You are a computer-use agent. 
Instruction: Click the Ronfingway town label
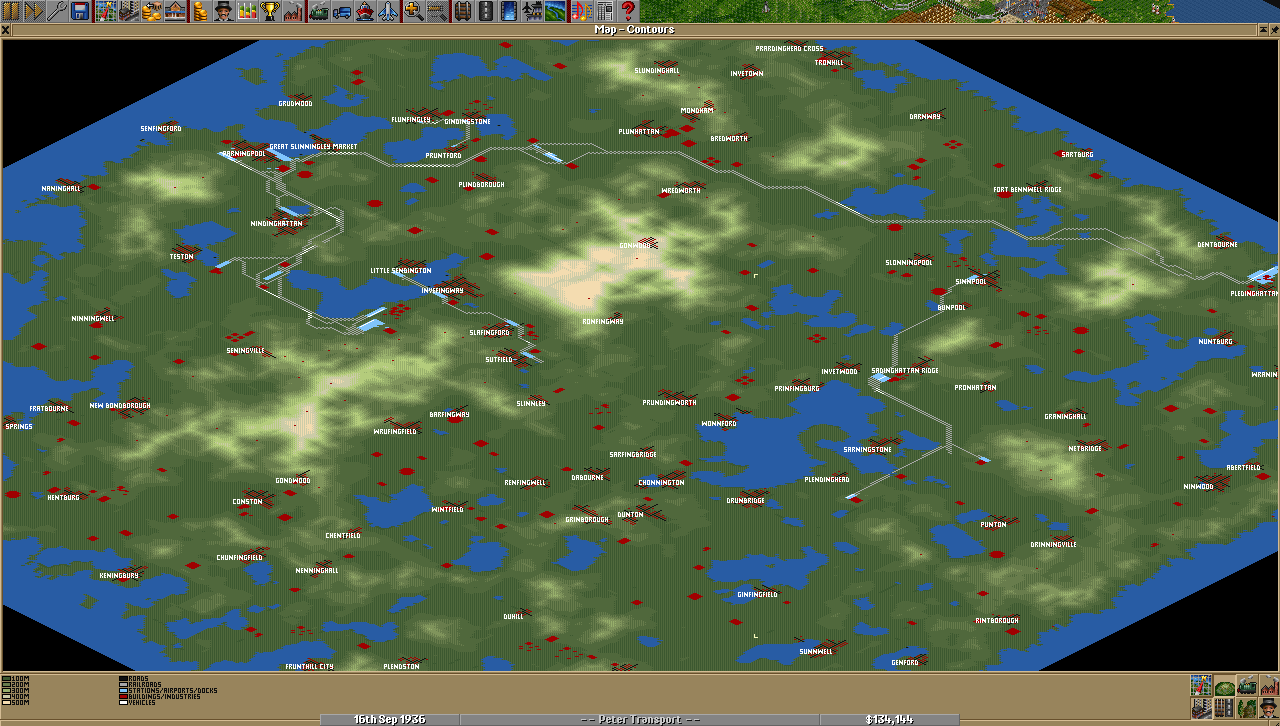tap(603, 321)
